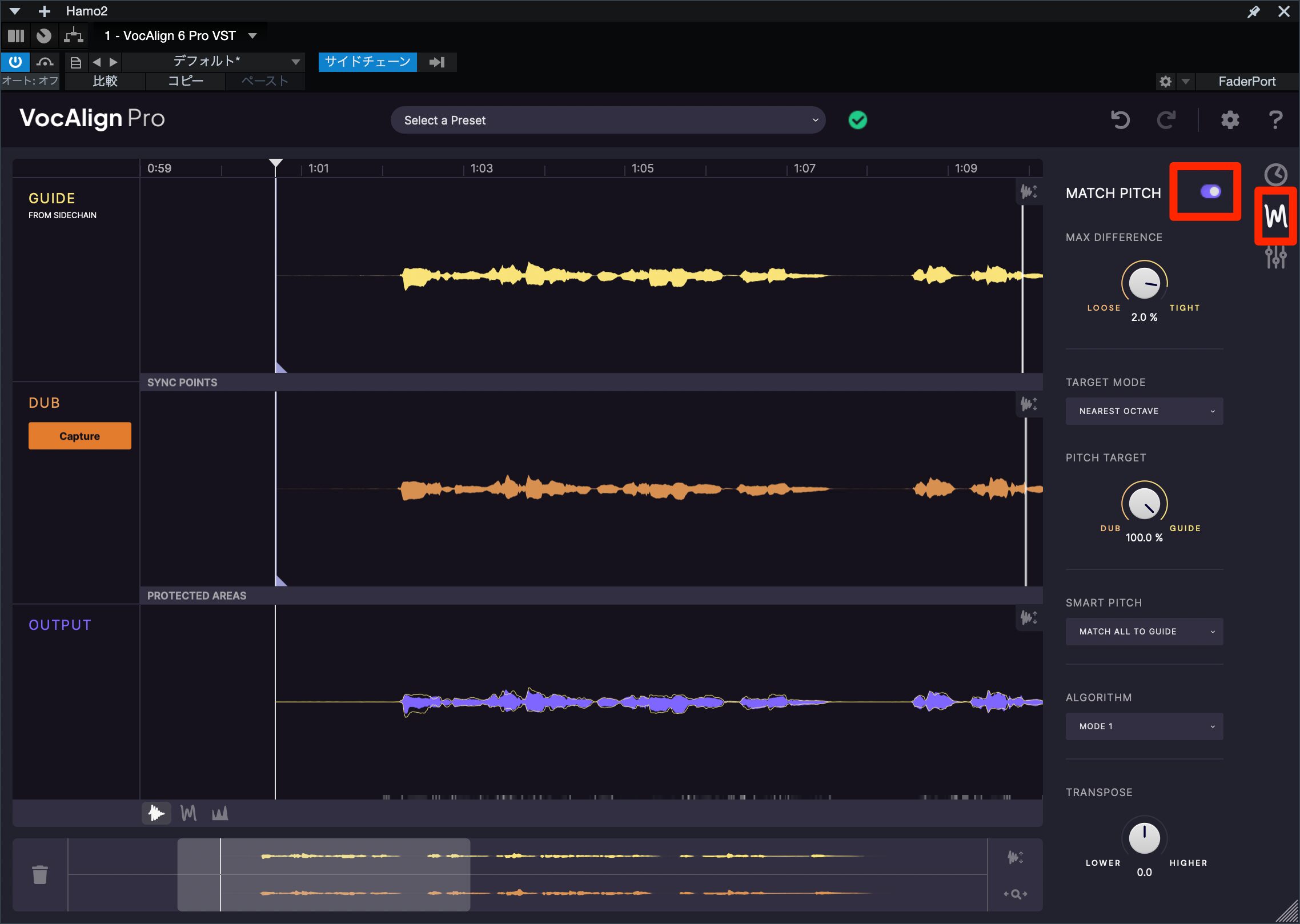Click the sidechain send arrow icon
Image resolution: width=1300 pixels, height=924 pixels.
437,62
